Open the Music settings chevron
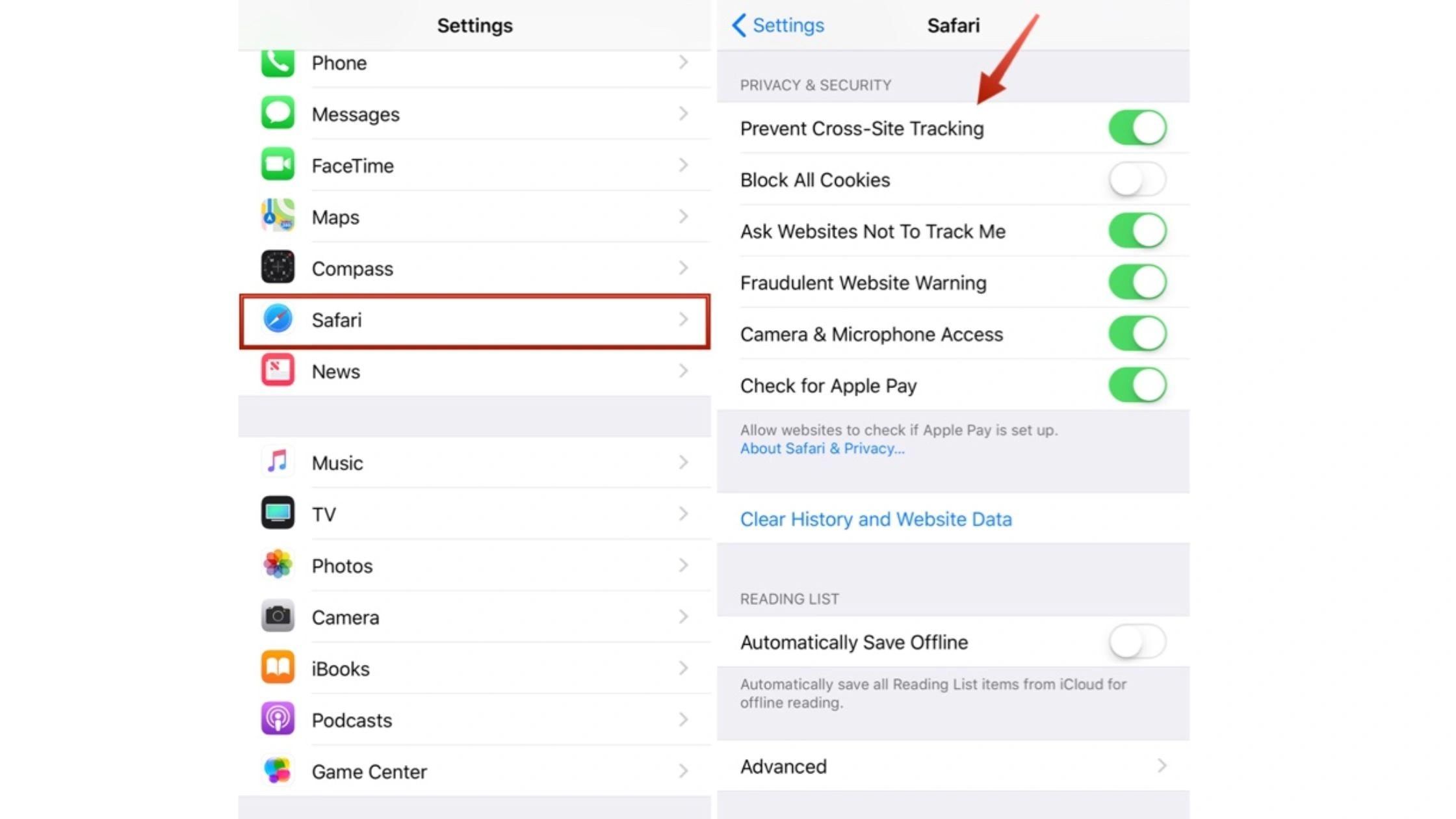This screenshot has height=819, width=1456. coord(683,462)
